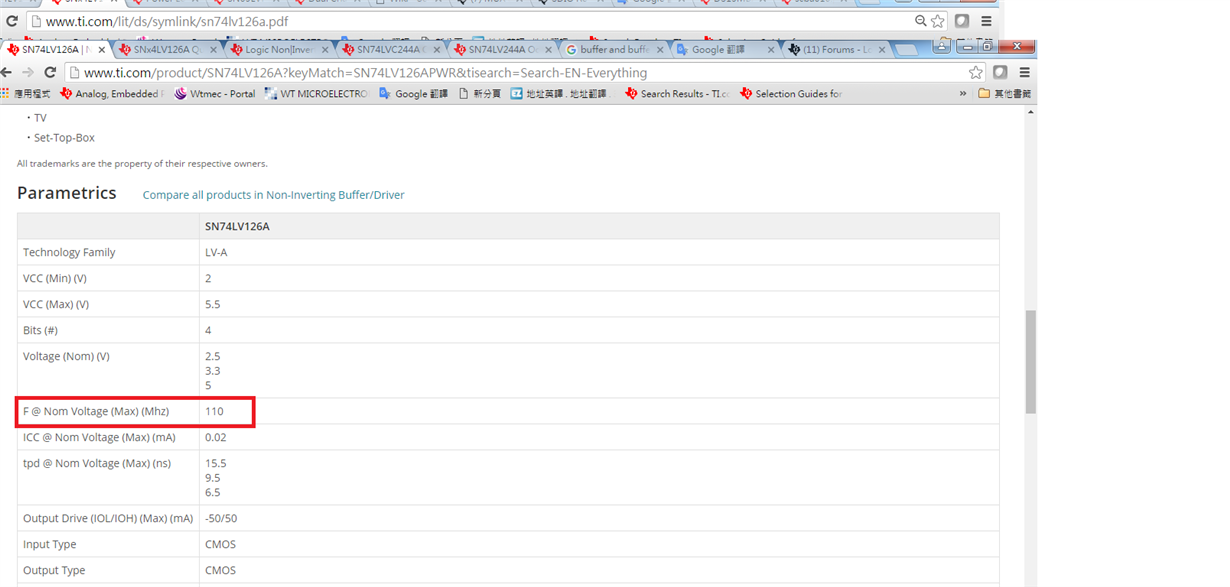
Task: Select the Input Type row label
Action: pyautogui.click(x=50, y=544)
